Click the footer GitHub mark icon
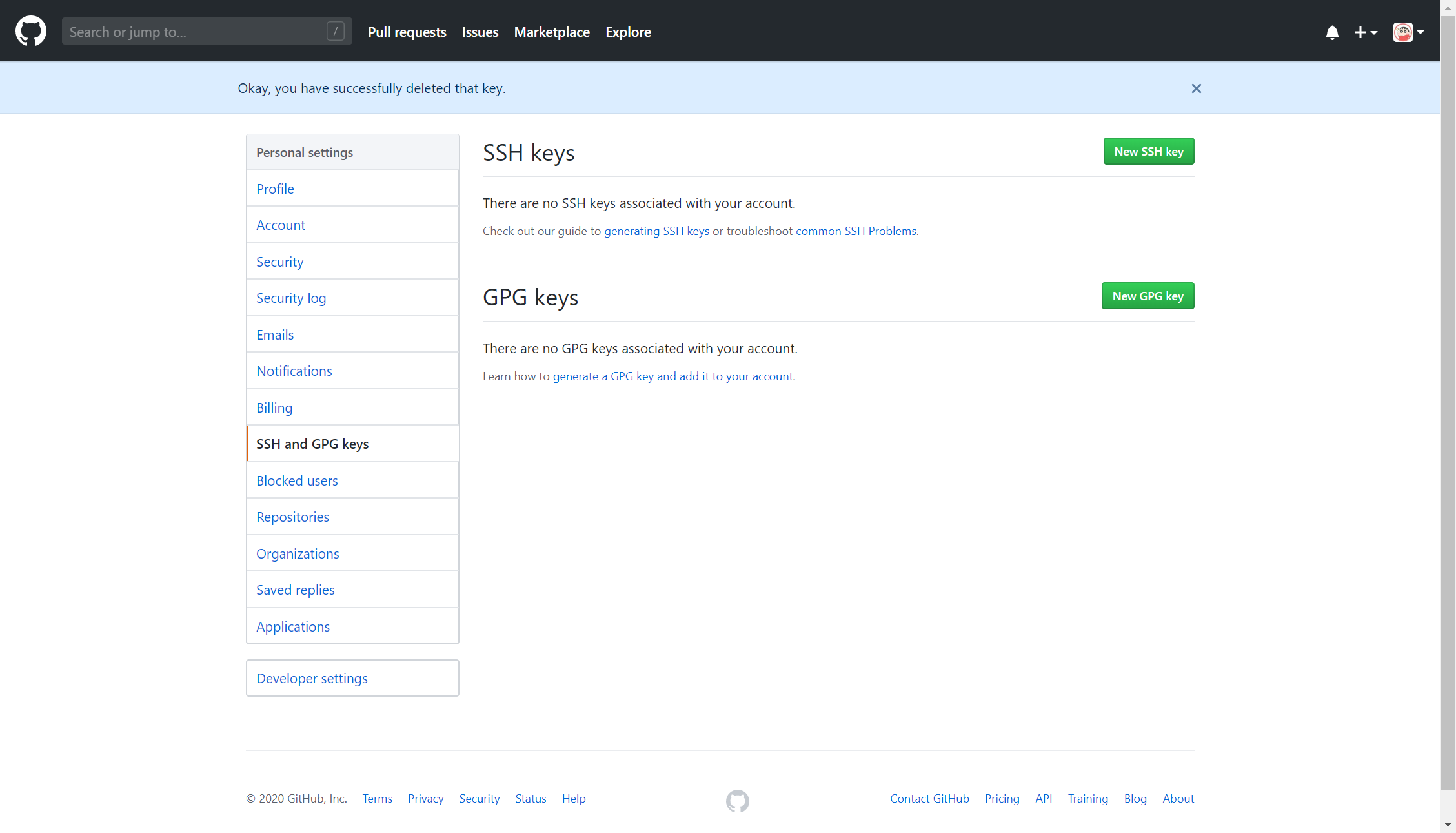Screen dimensions: 1456x833 737,801
